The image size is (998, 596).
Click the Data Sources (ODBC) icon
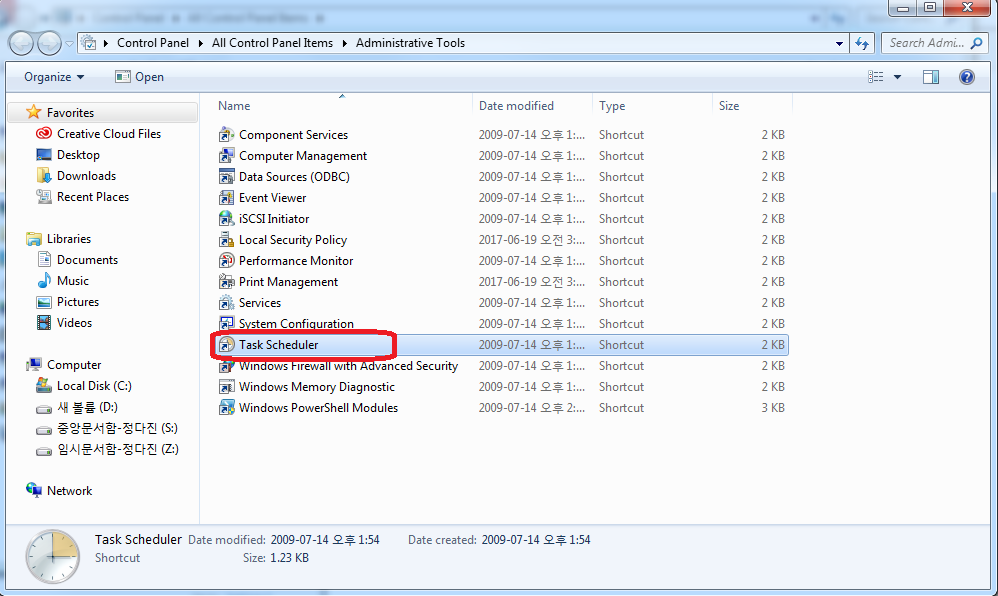(226, 177)
